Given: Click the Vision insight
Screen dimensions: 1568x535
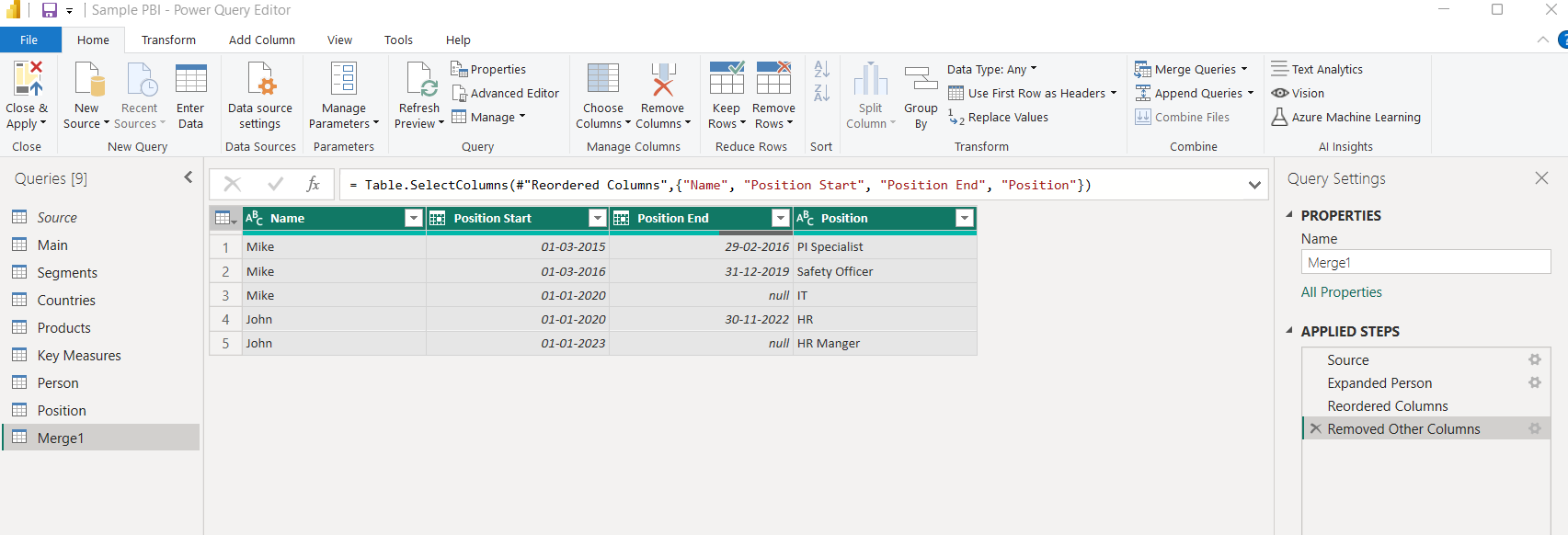Looking at the screenshot, I should click(x=1298, y=93).
